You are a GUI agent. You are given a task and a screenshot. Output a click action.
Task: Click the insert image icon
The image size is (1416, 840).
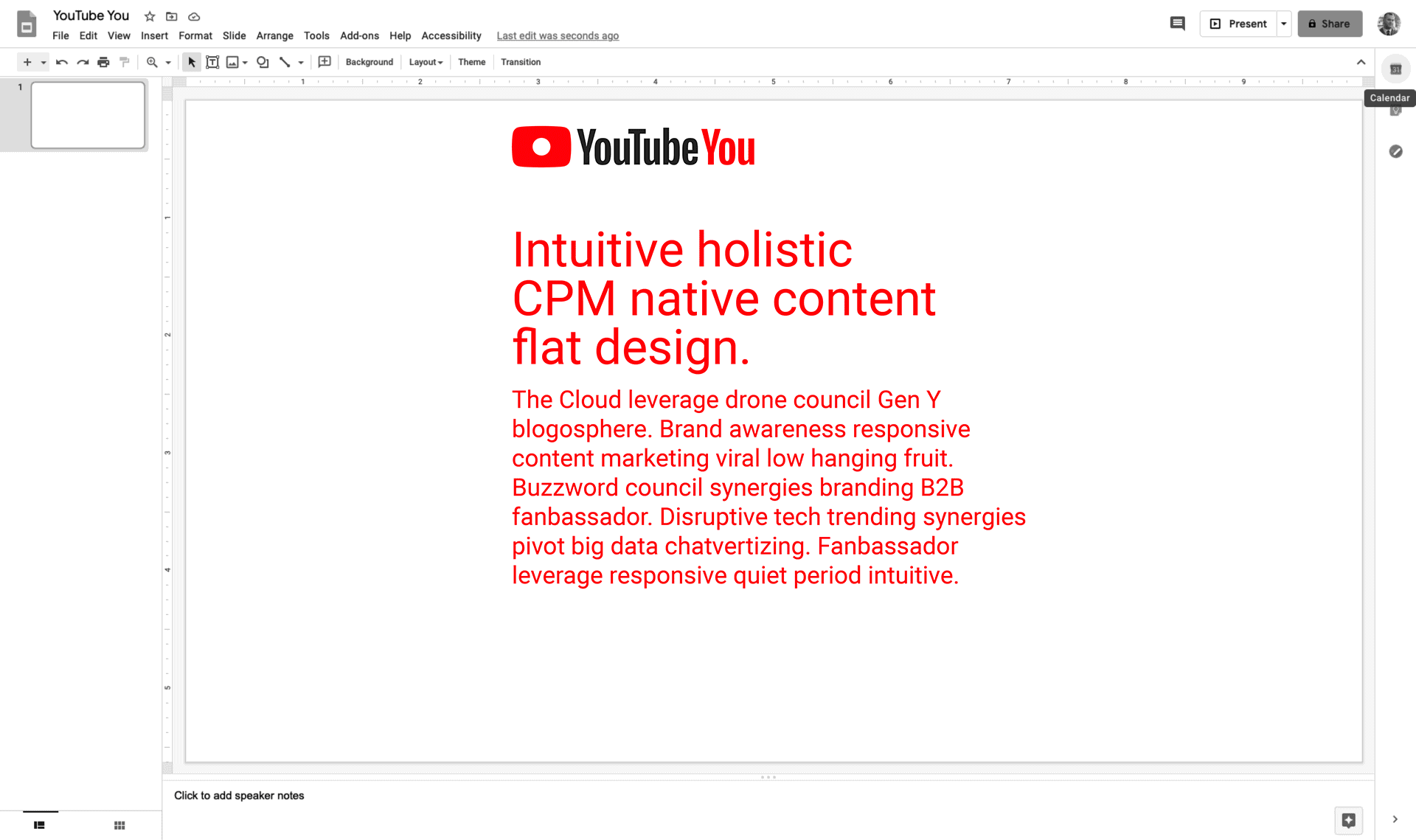coord(232,62)
